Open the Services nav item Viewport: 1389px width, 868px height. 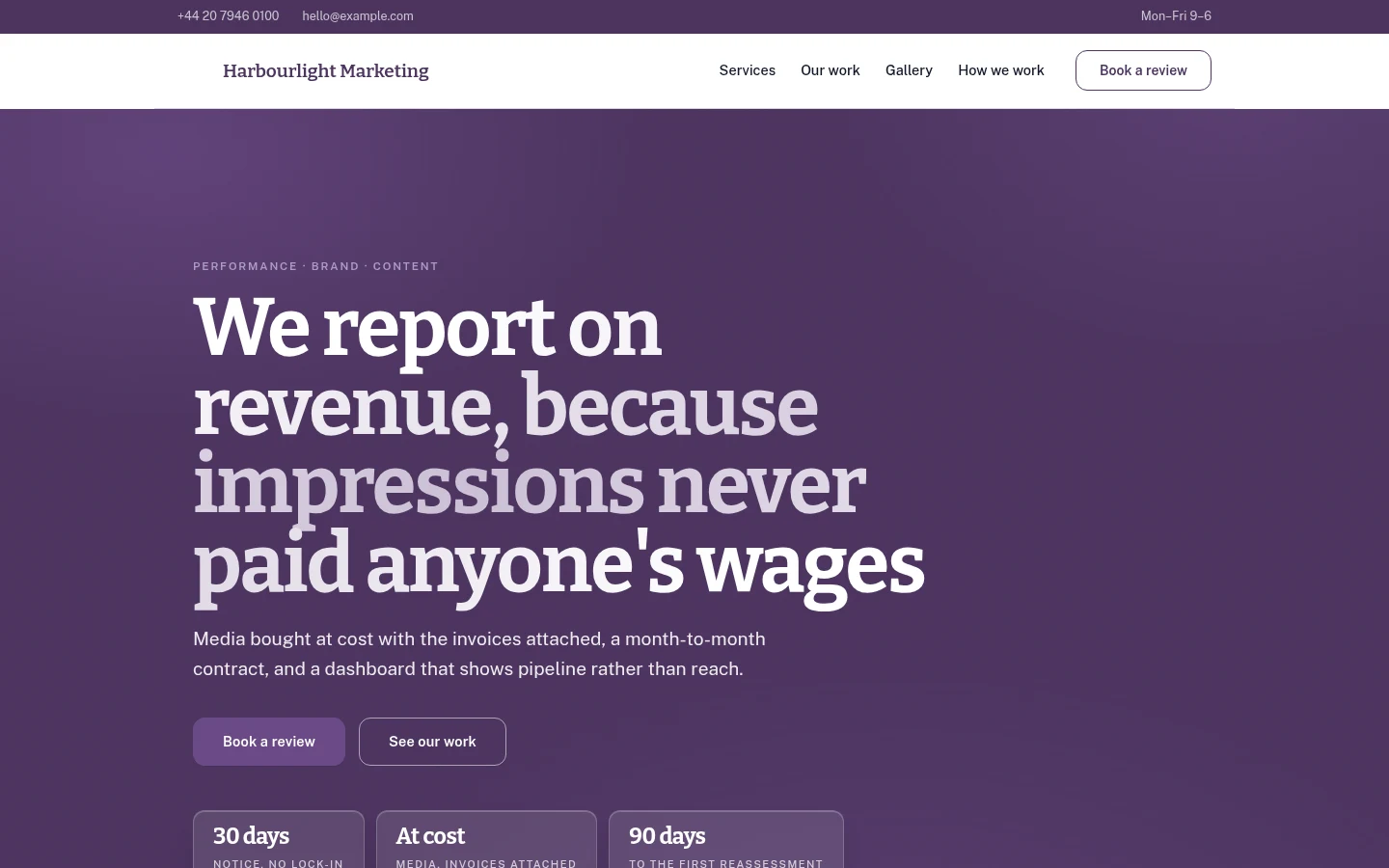[x=748, y=70]
